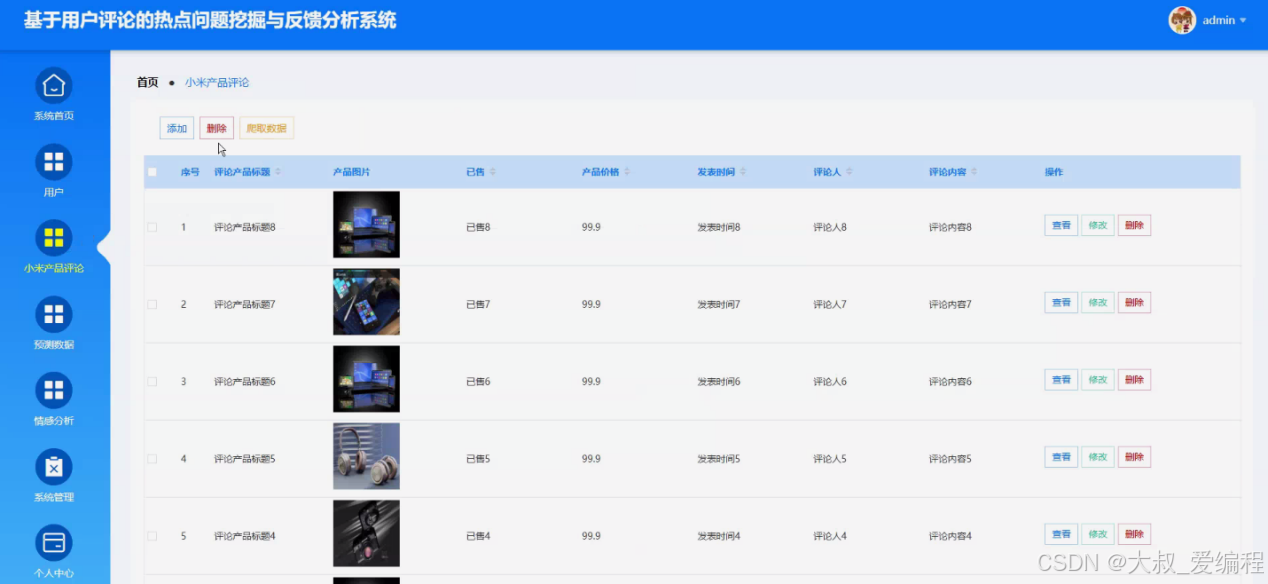Screen dimensions: 1268x584
Task: Expand the admin user dropdown
Action: coord(1243,21)
